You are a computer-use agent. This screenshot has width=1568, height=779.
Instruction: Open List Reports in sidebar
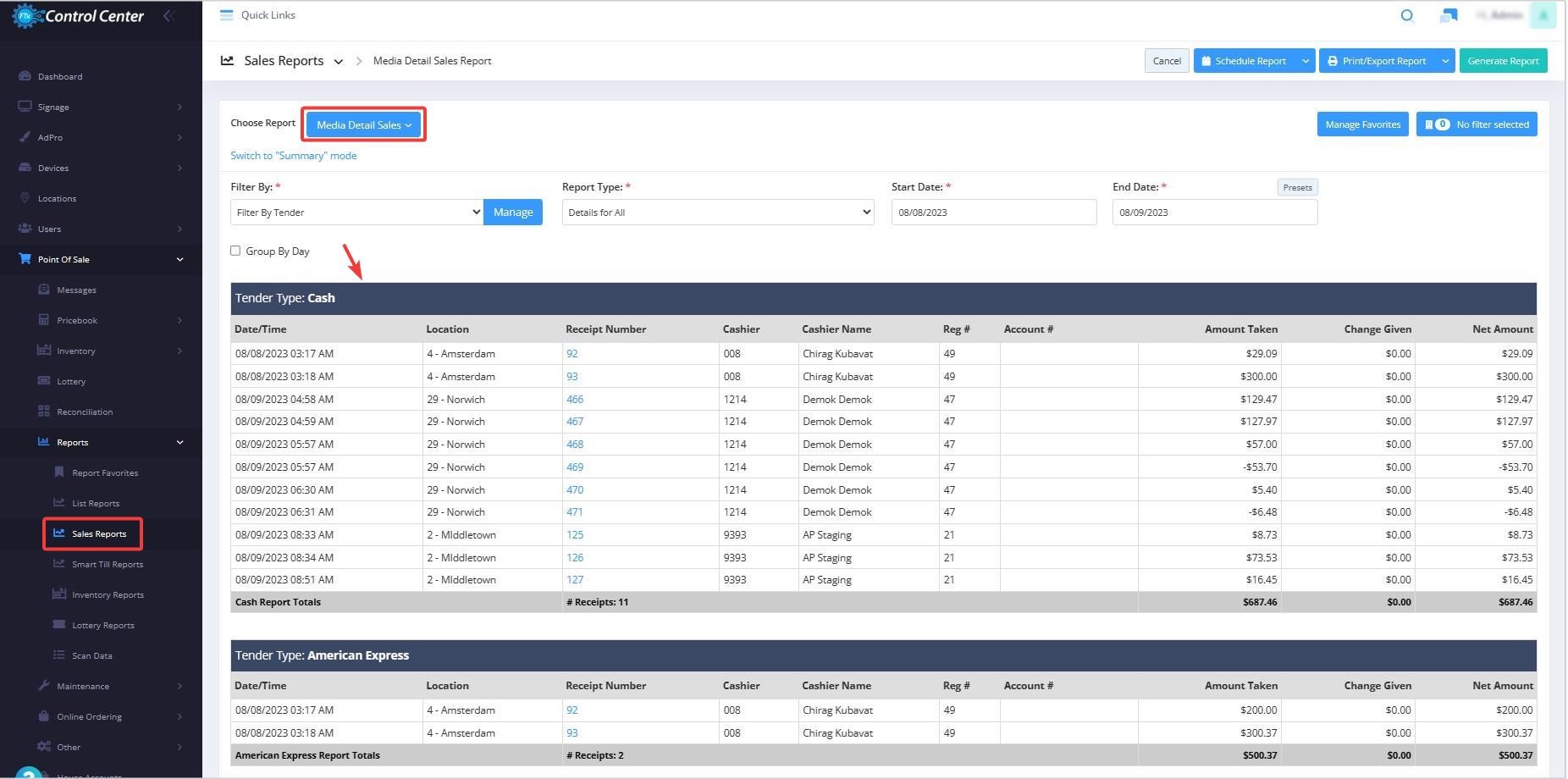[x=96, y=503]
